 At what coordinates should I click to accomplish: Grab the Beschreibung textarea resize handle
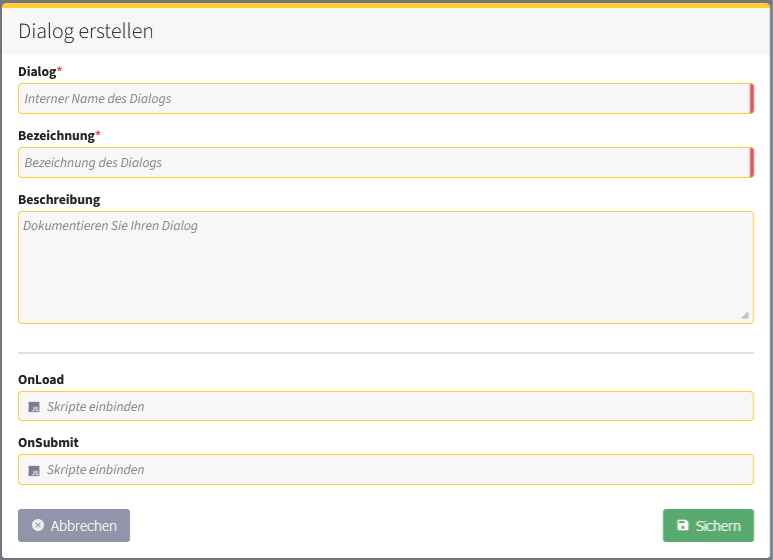[745, 315]
